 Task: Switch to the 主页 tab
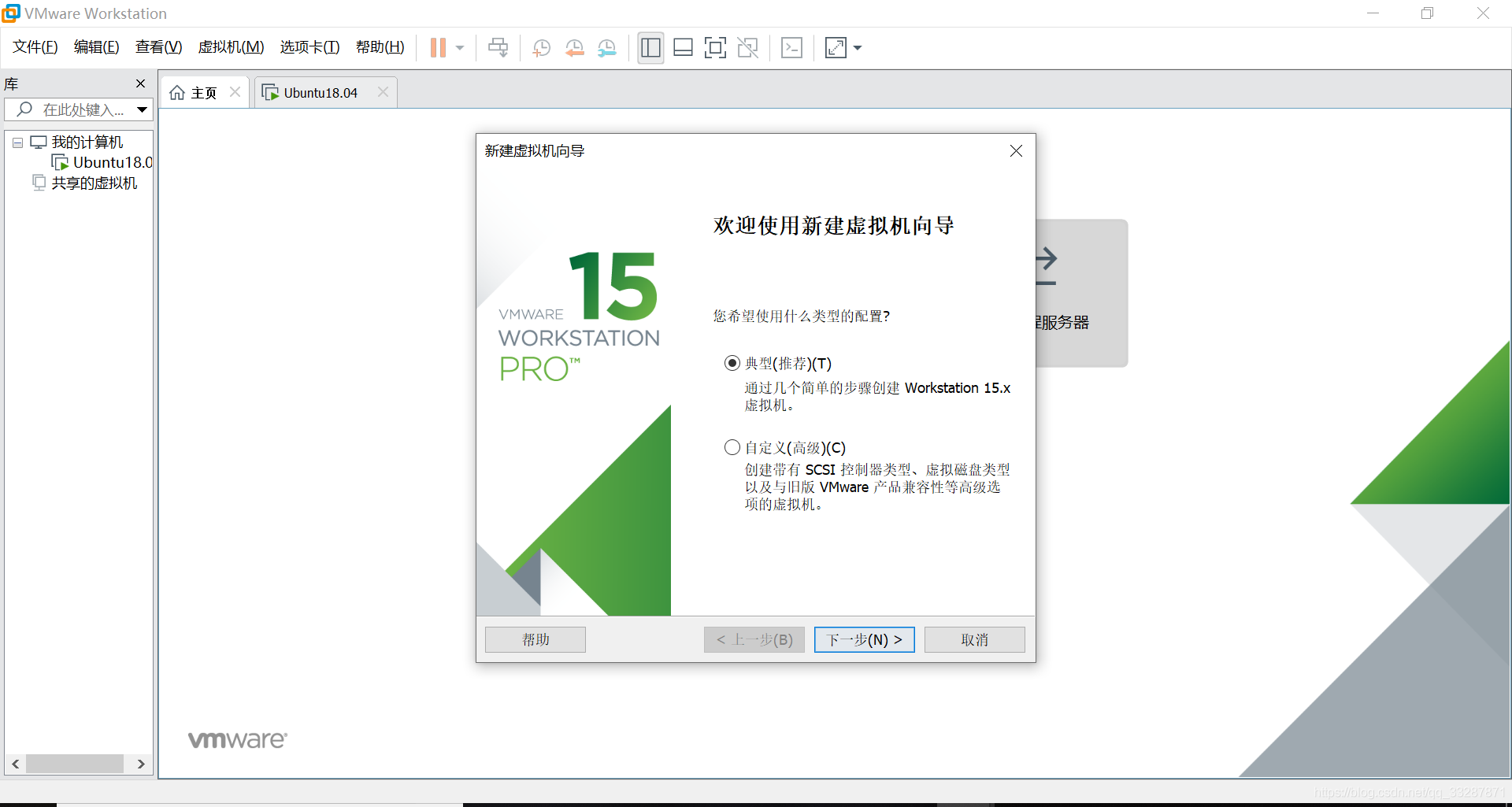tap(204, 93)
